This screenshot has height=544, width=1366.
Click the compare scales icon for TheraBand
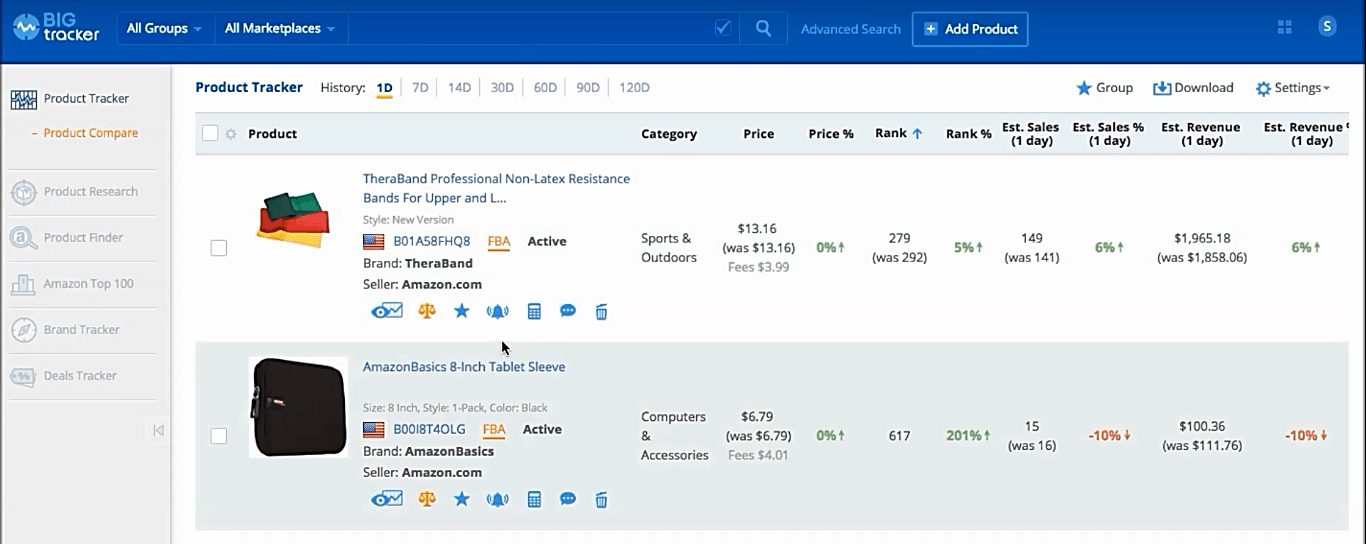[427, 312]
